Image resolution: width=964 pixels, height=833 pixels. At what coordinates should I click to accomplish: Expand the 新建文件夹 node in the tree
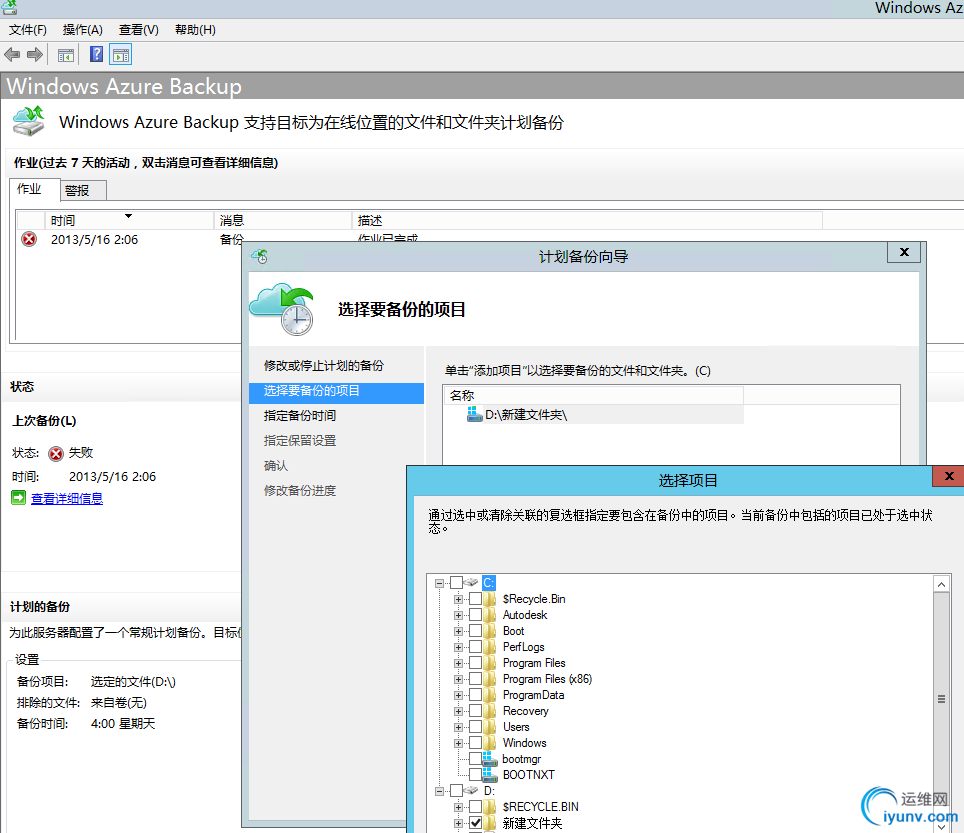tap(458, 823)
